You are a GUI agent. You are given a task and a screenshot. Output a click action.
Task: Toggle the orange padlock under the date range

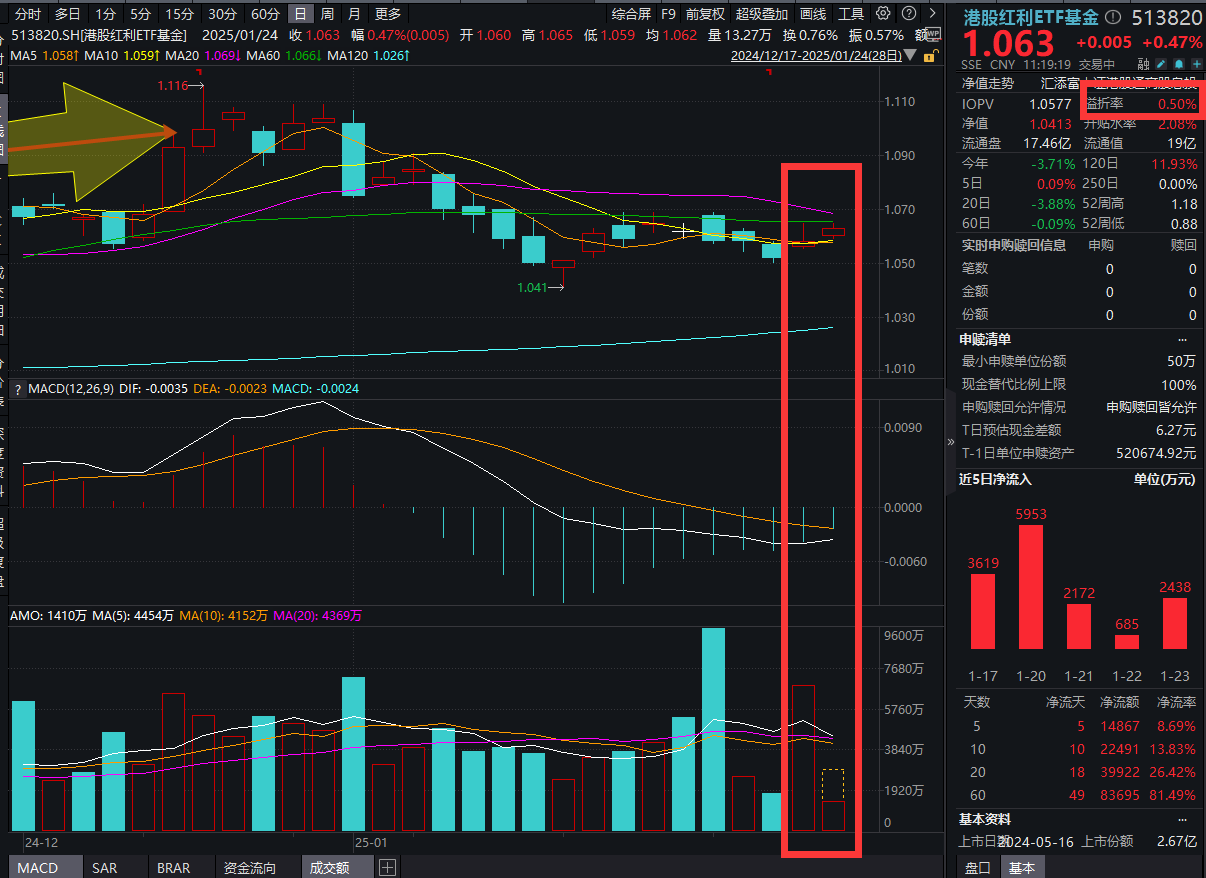[929, 56]
